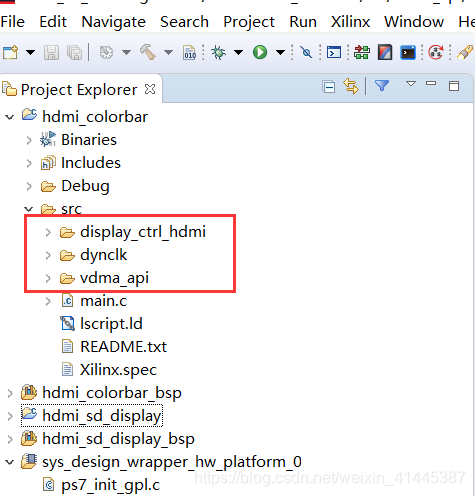Click the Project Explorer filter icon
The image size is (475, 496).
[x=382, y=86]
